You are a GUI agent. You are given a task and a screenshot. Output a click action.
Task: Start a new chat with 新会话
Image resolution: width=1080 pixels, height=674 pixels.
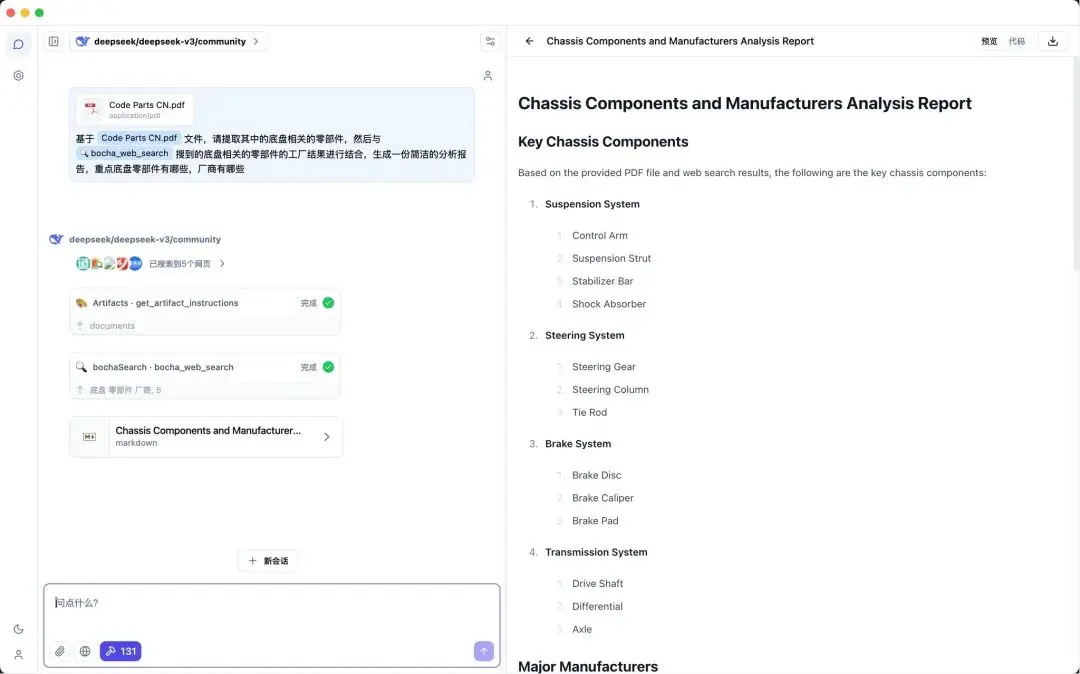point(267,561)
